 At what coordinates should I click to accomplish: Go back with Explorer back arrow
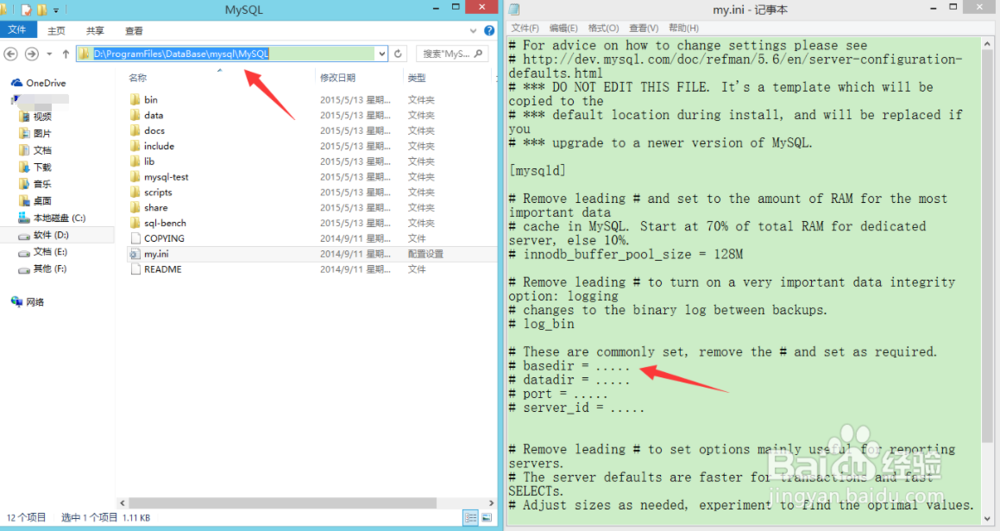[11, 54]
